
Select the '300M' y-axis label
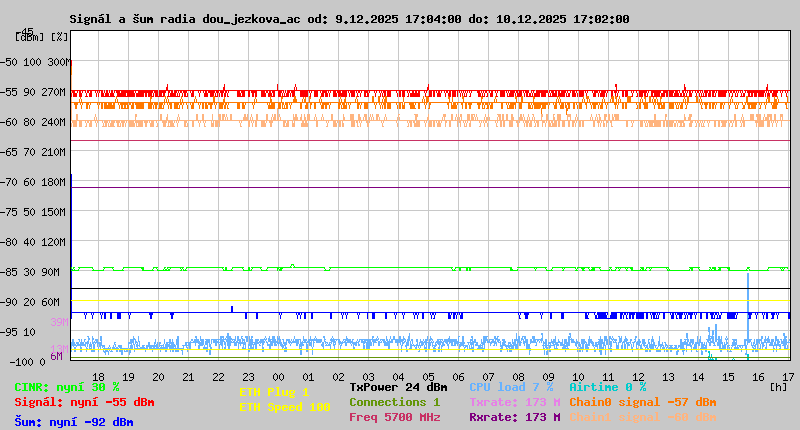pyautogui.click(x=59, y=62)
